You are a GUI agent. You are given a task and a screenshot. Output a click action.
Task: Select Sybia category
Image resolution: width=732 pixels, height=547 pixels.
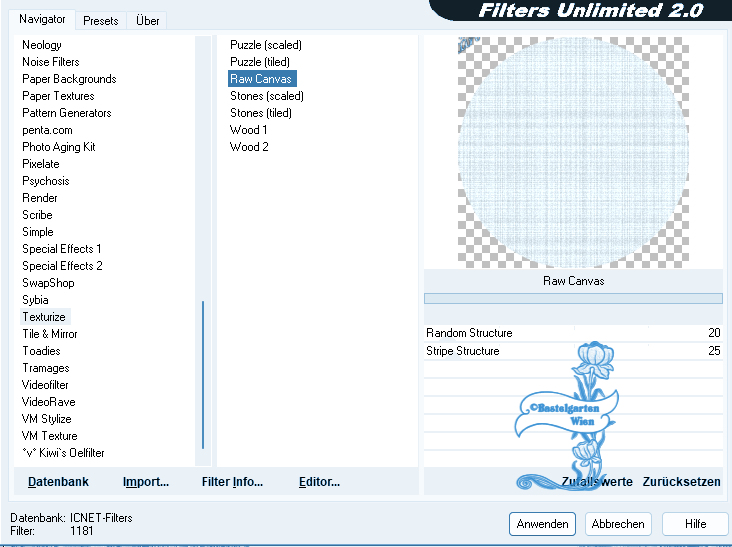[x=35, y=300]
